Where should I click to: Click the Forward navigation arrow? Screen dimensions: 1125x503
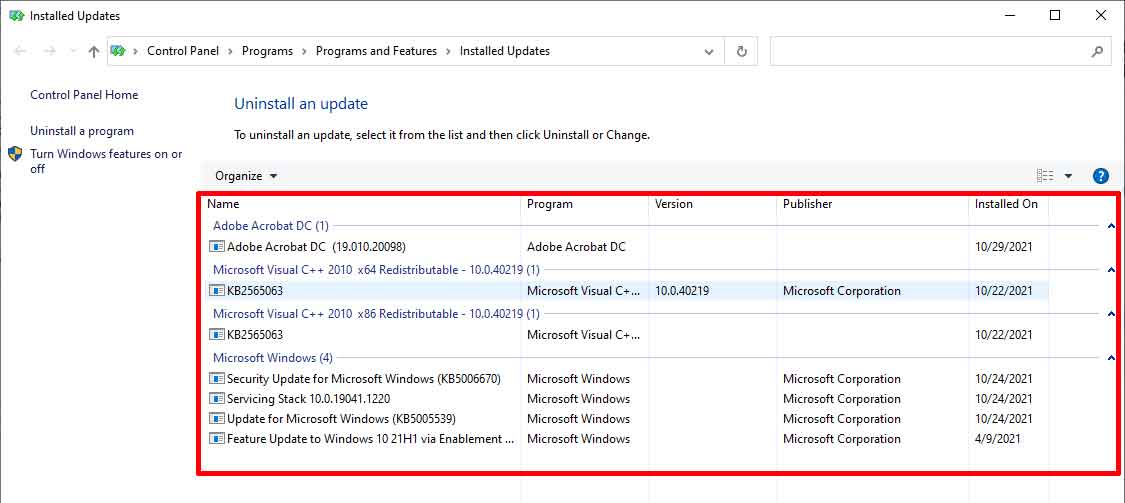(50, 51)
